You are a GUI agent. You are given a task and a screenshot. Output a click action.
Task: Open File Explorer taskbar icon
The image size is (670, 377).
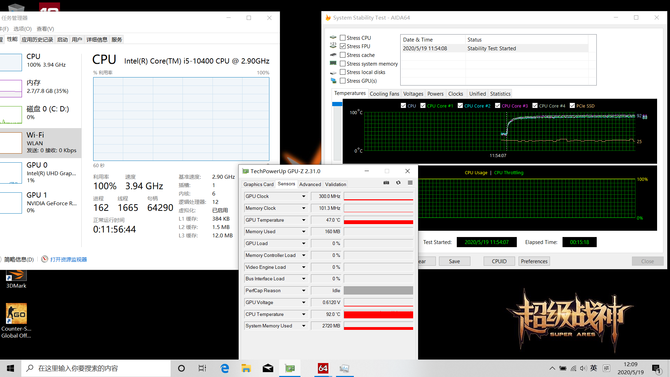[x=246, y=368]
